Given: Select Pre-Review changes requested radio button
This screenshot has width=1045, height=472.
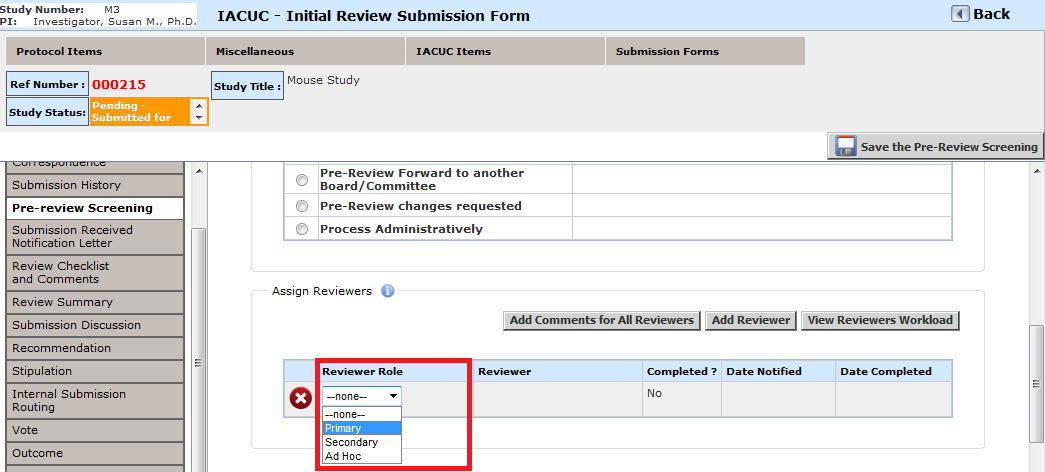Looking at the screenshot, I should coord(302,206).
